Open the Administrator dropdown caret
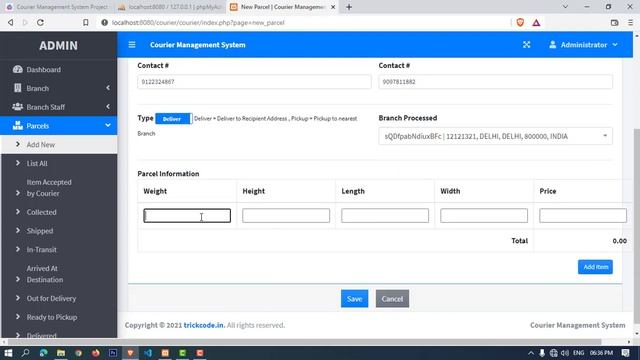Viewport: 640px width, 360px height. coord(615,45)
